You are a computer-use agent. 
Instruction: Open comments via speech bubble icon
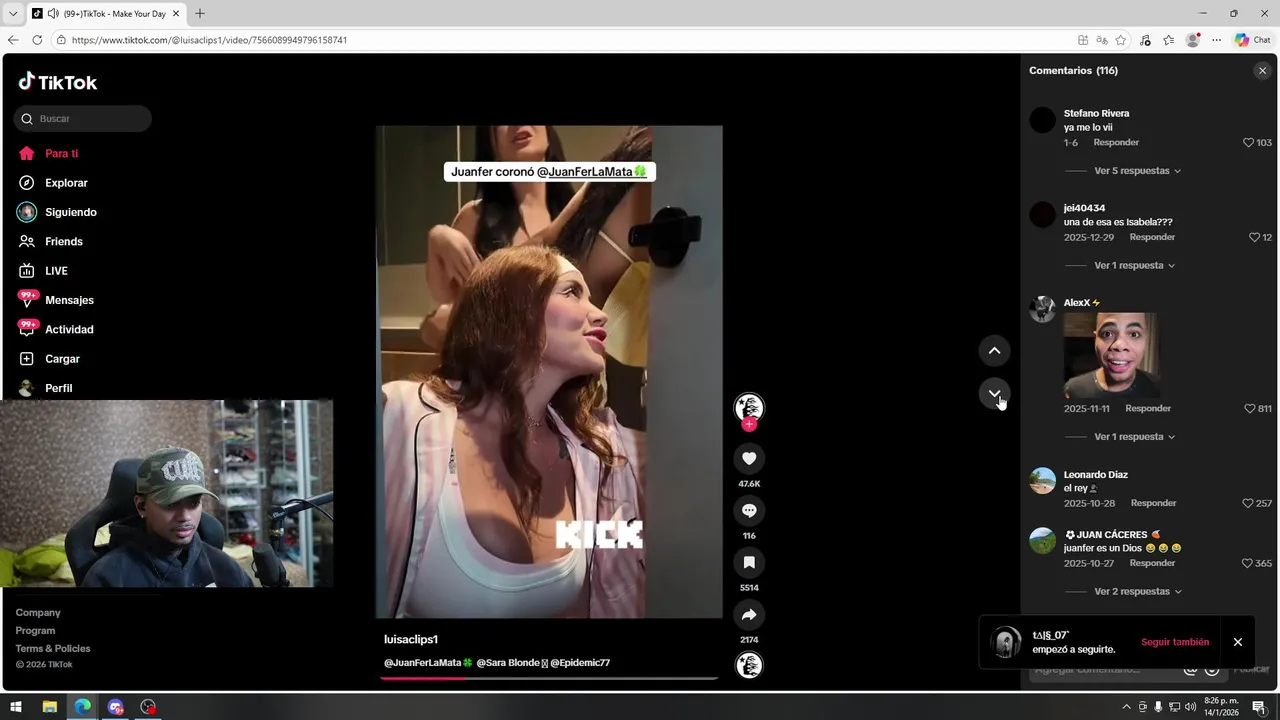749,510
